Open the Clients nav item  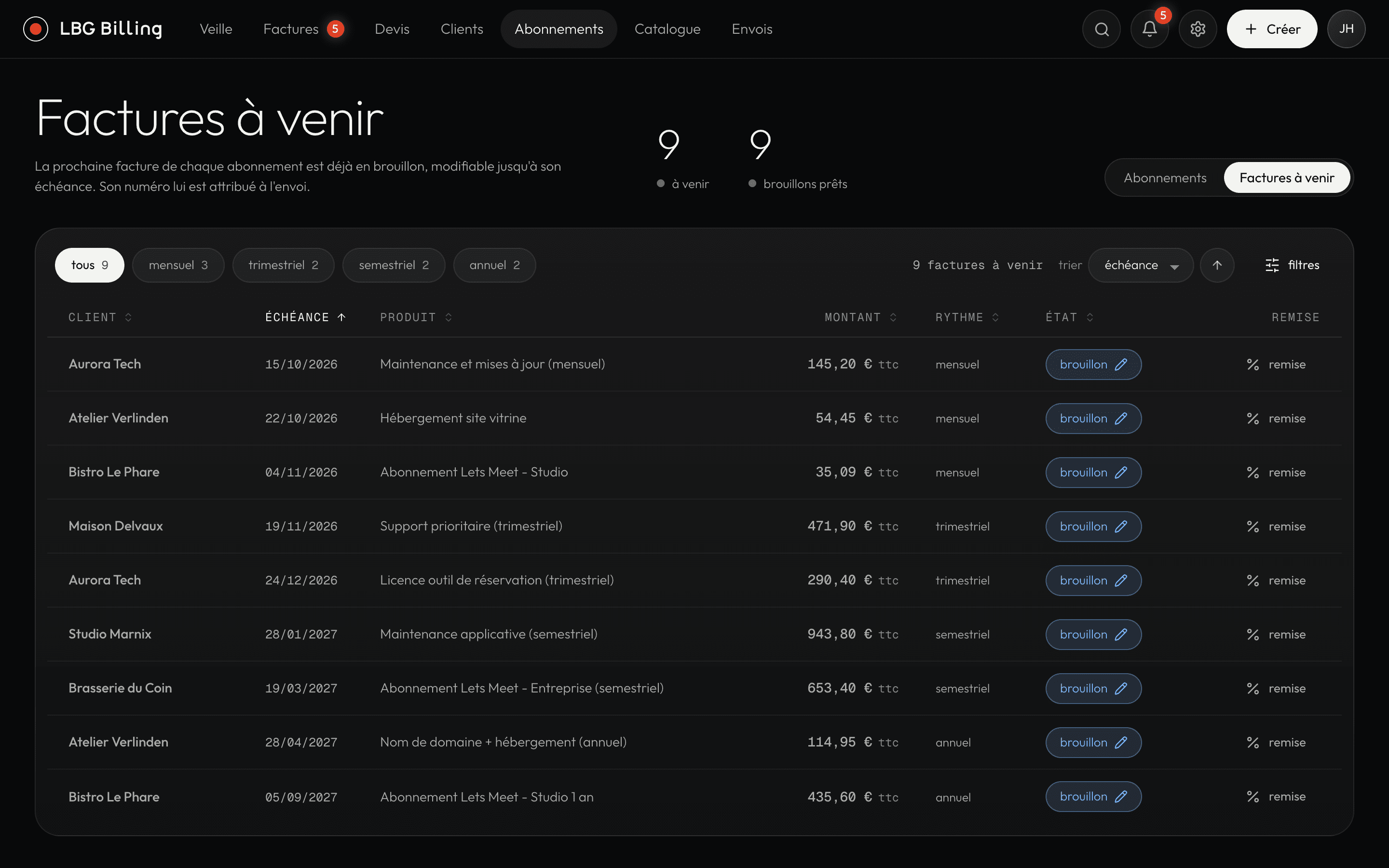tap(462, 29)
